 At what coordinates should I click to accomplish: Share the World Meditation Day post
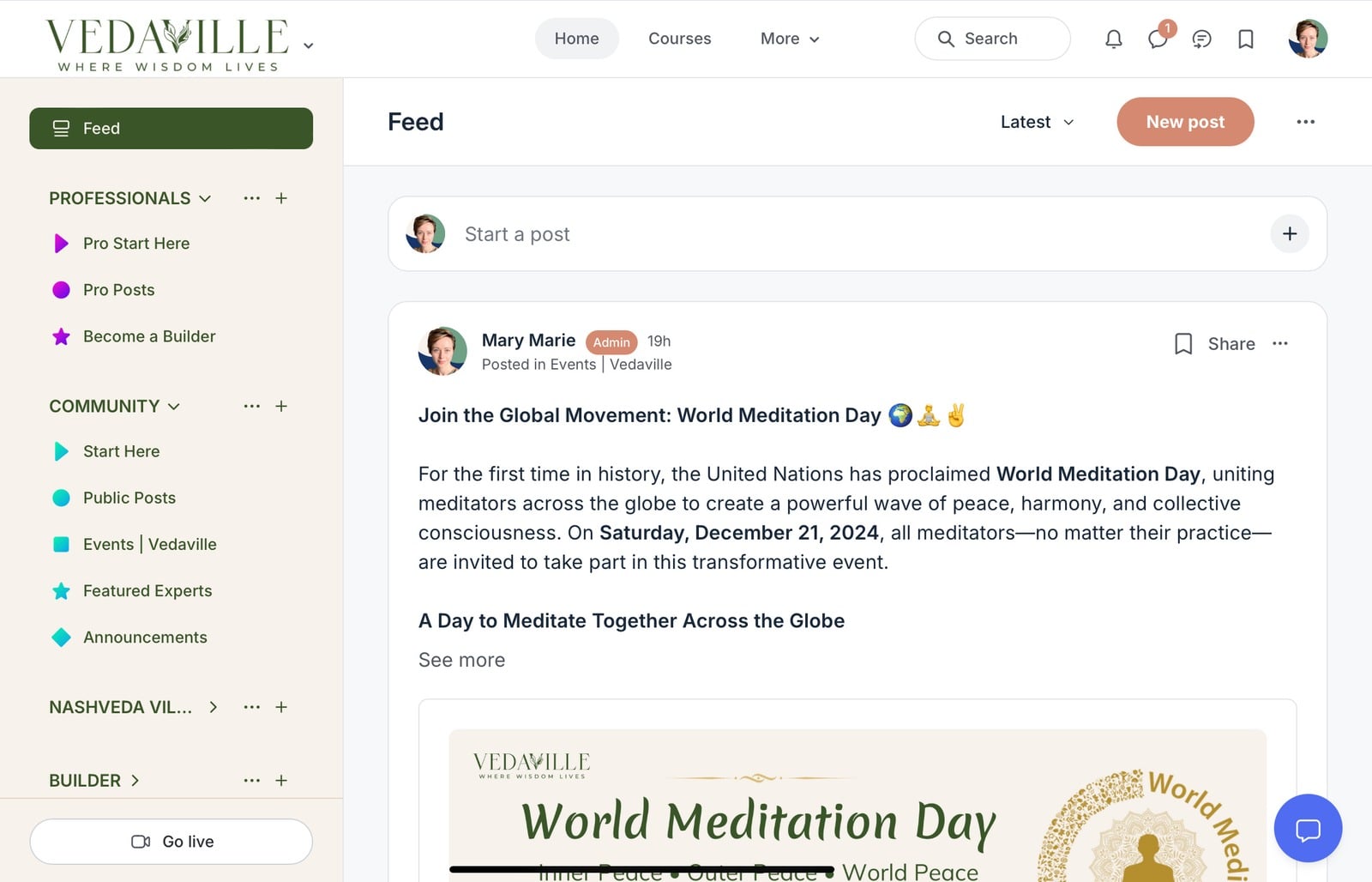point(1231,344)
